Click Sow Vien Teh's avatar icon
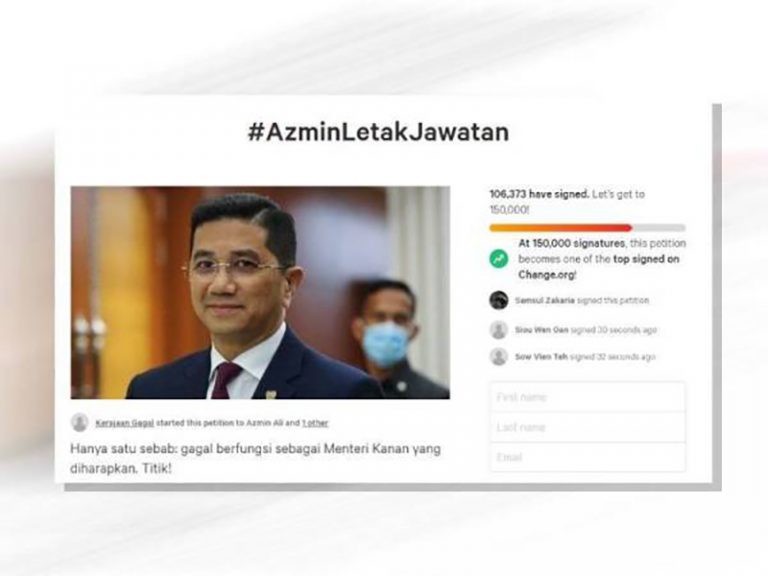Image resolution: width=768 pixels, height=576 pixels. click(x=499, y=357)
